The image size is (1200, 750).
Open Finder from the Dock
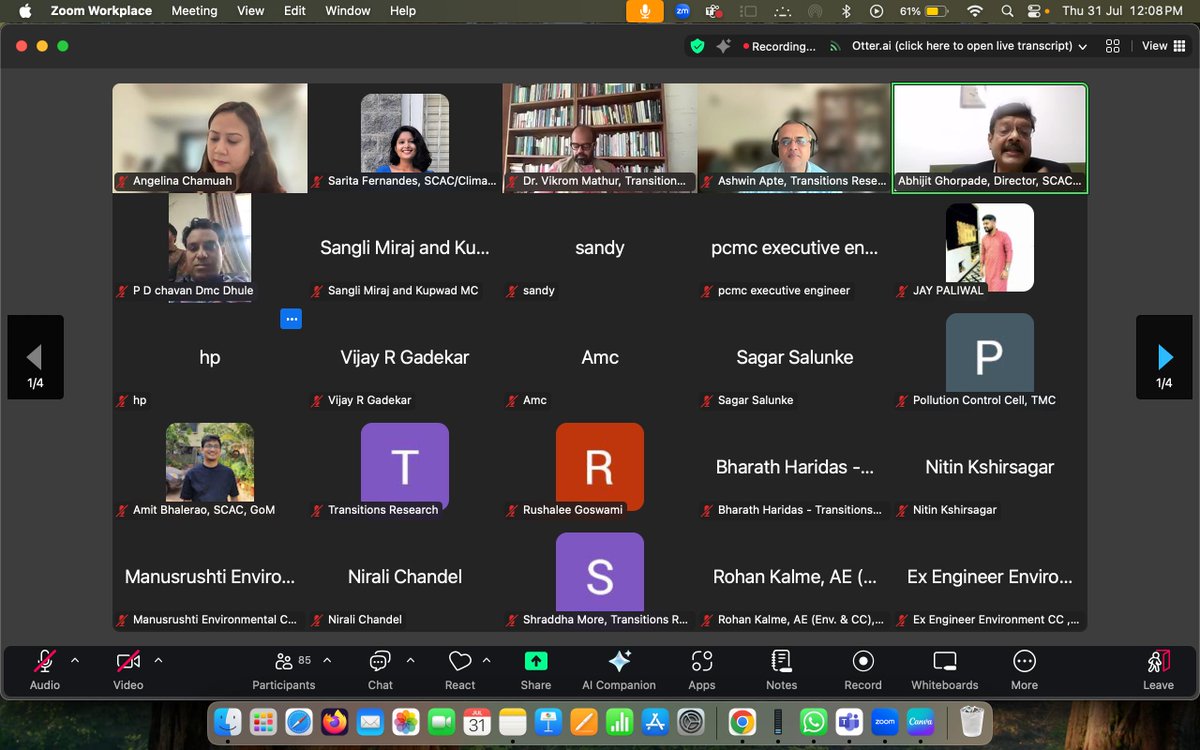tap(230, 721)
